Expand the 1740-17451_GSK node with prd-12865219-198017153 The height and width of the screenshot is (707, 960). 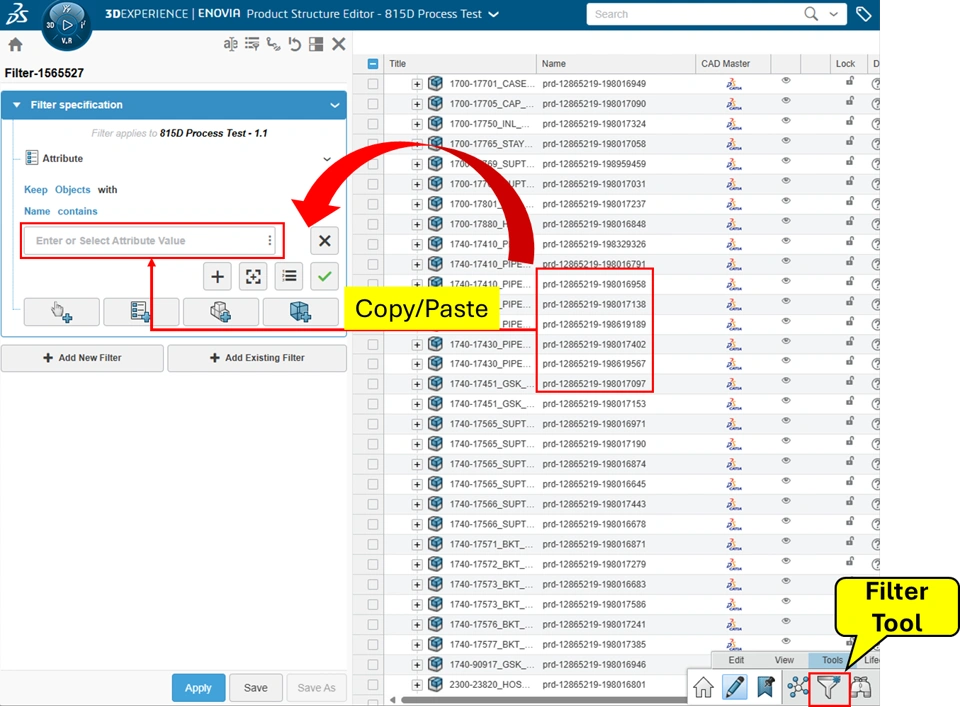pyautogui.click(x=417, y=405)
